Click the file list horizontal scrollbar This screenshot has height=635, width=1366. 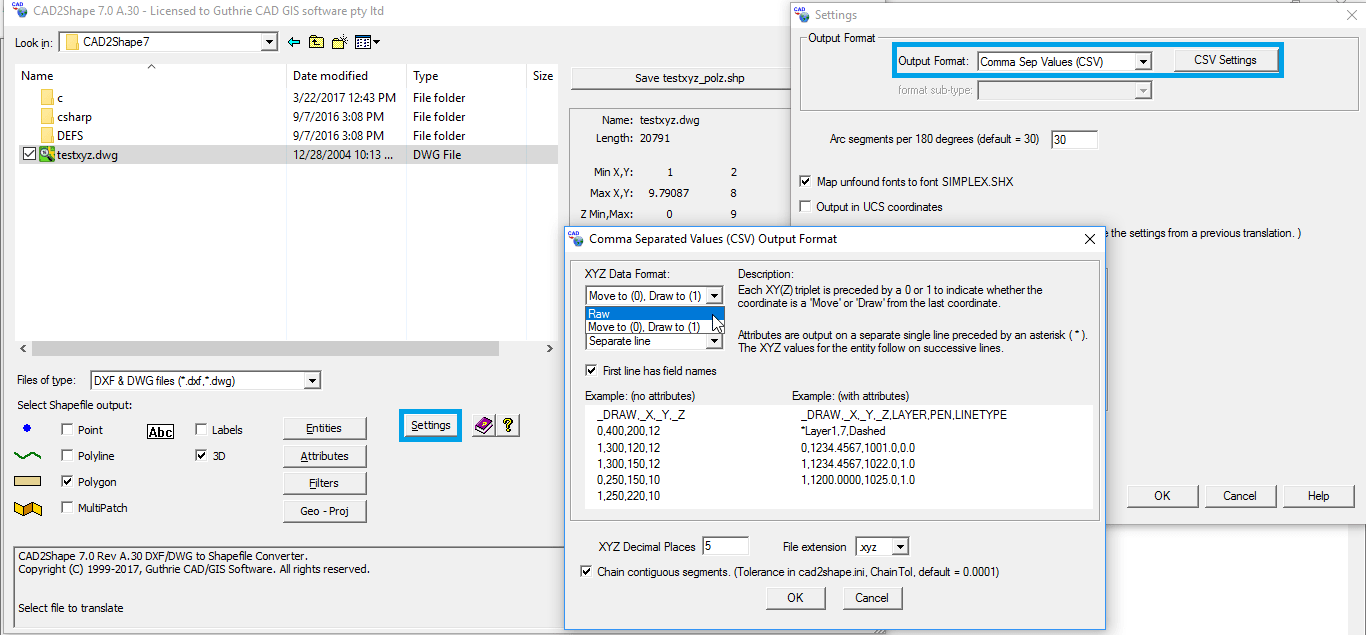click(265, 349)
